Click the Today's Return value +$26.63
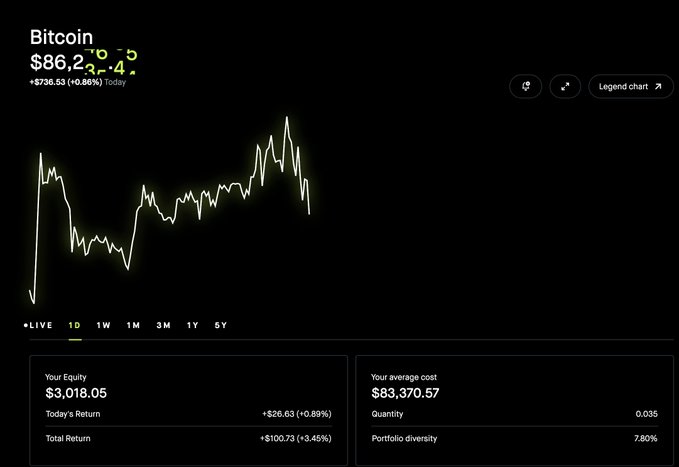This screenshot has height=467, width=679. coord(297,414)
